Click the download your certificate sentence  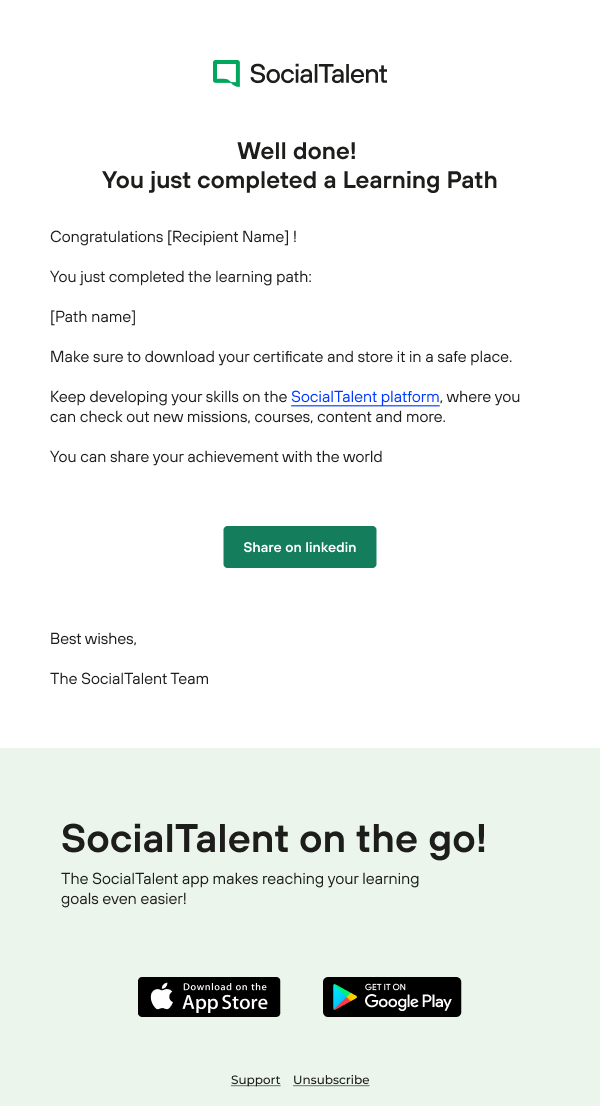281,357
